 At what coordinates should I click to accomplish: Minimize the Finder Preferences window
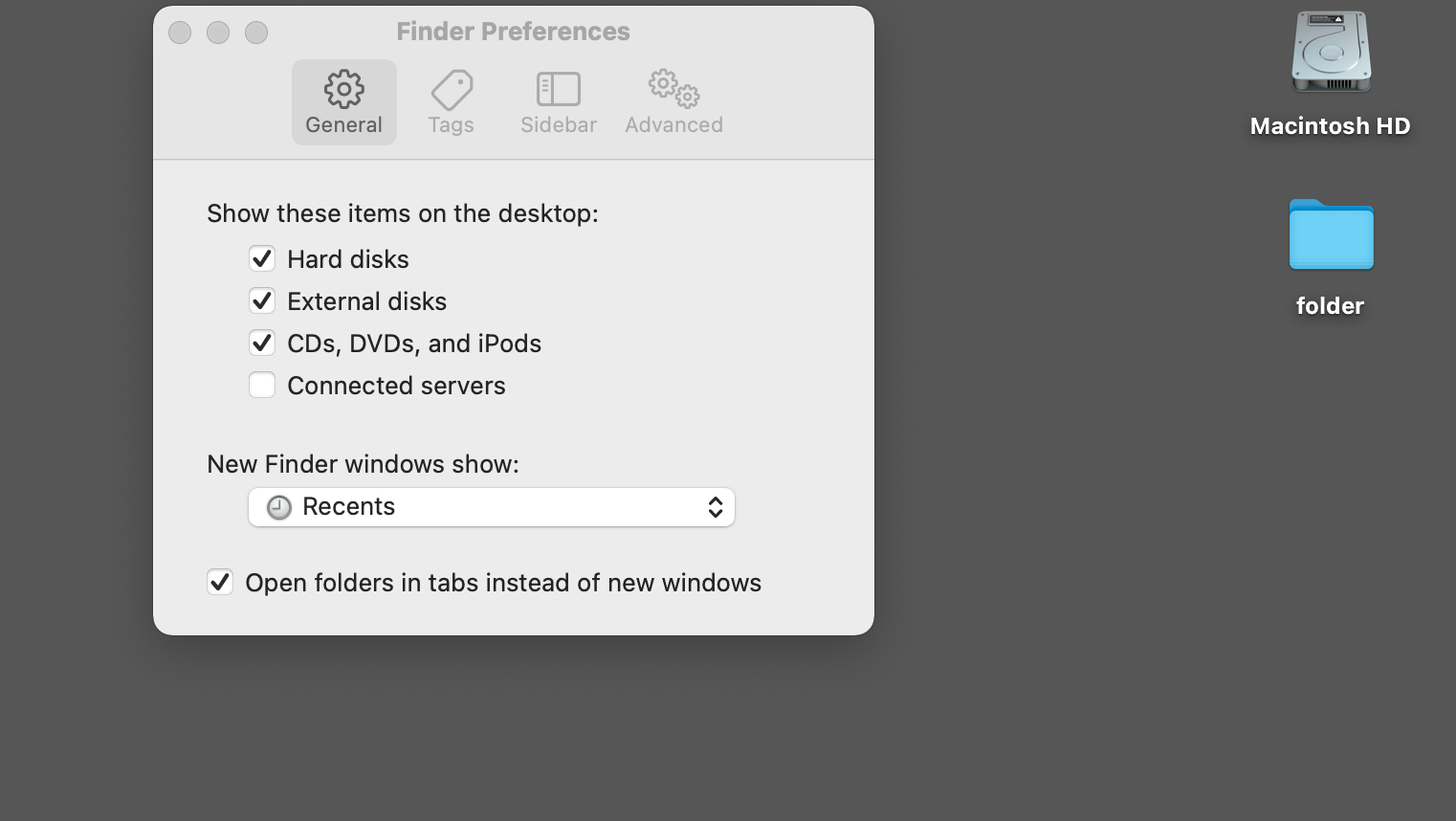(x=218, y=33)
